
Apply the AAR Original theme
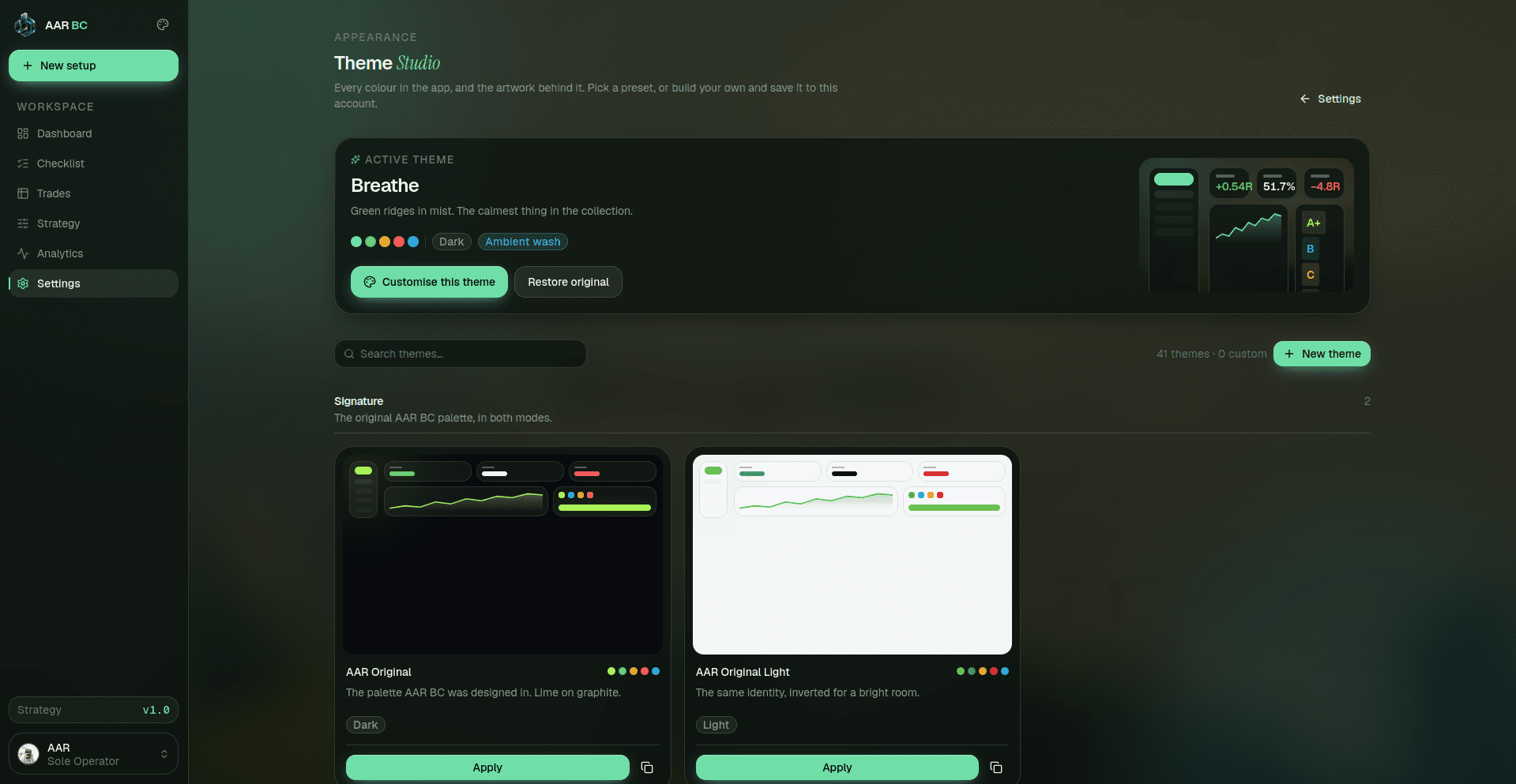coord(487,767)
